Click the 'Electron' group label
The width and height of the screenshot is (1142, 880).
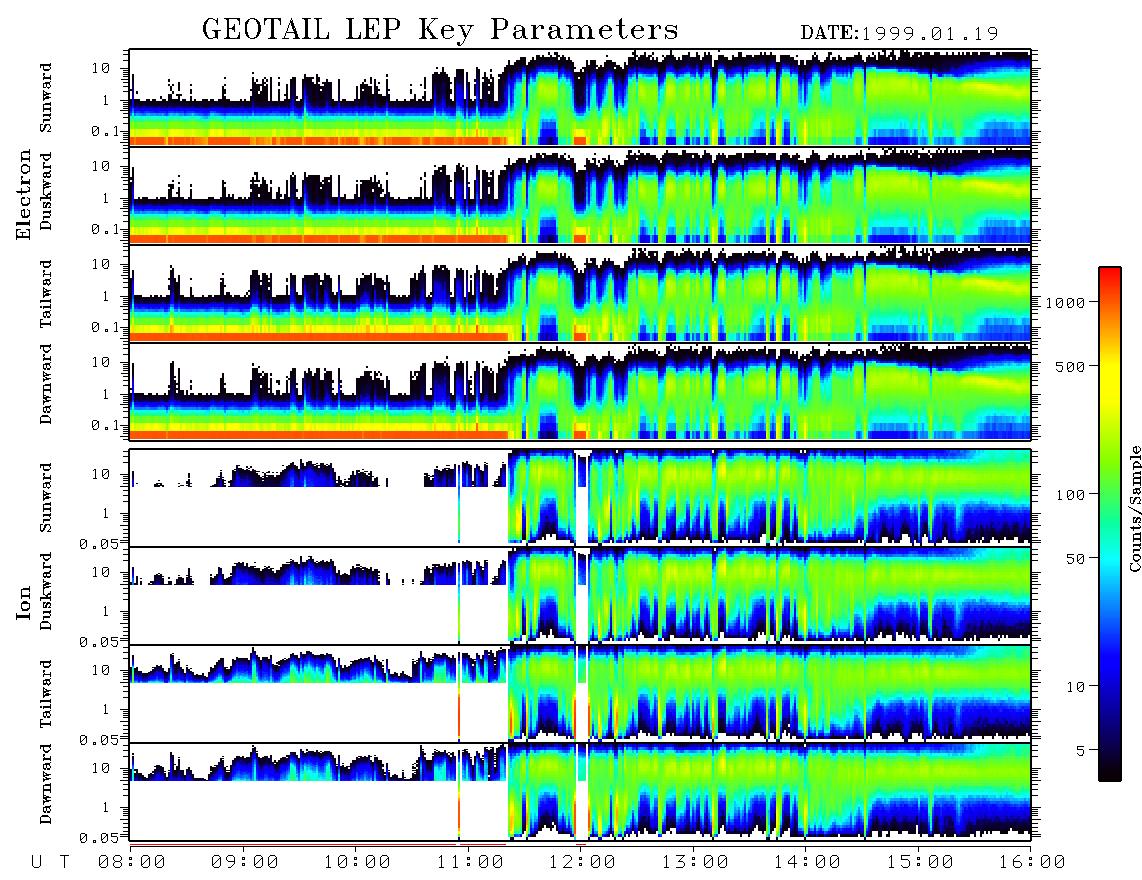(24, 194)
